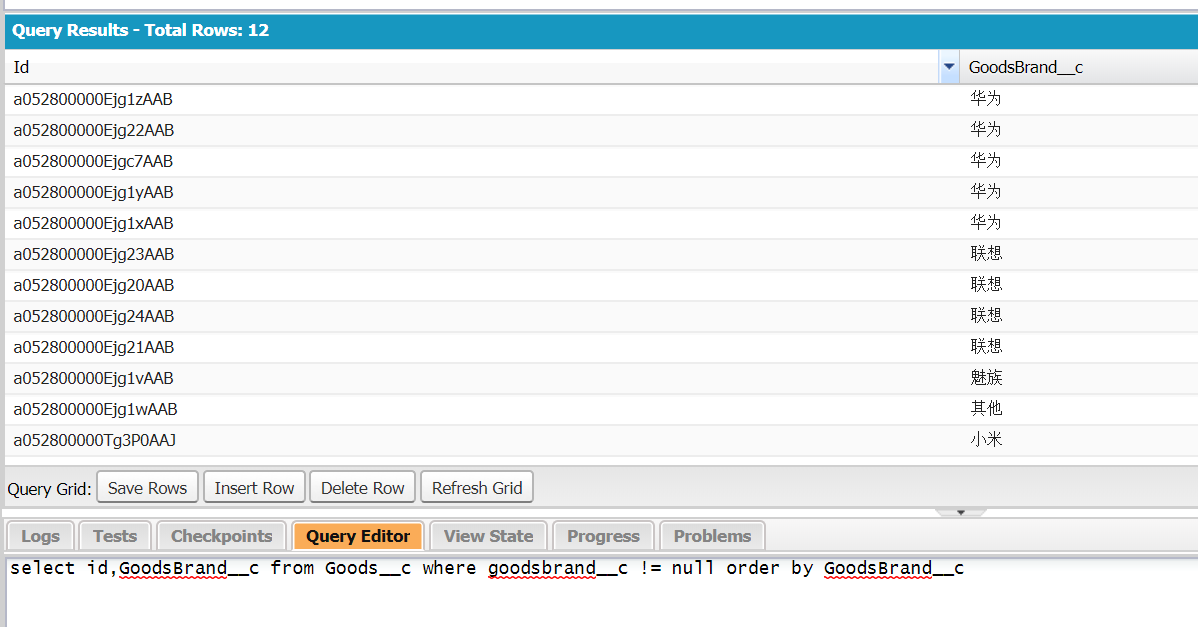Select row a052800000Ejg21AAB
The width and height of the screenshot is (1198, 627).
coord(601,347)
